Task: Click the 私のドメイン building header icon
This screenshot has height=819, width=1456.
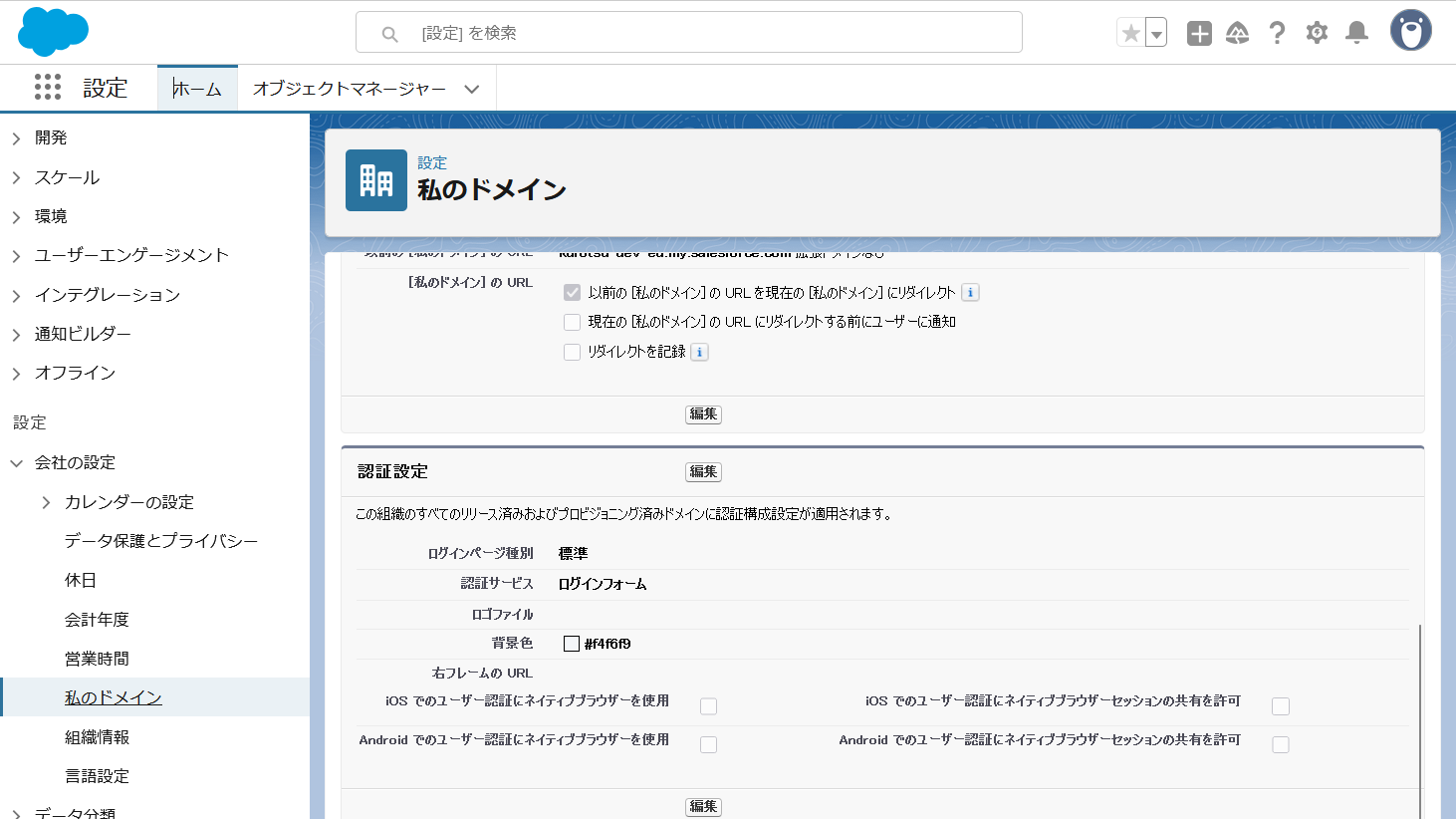Action: click(376, 180)
